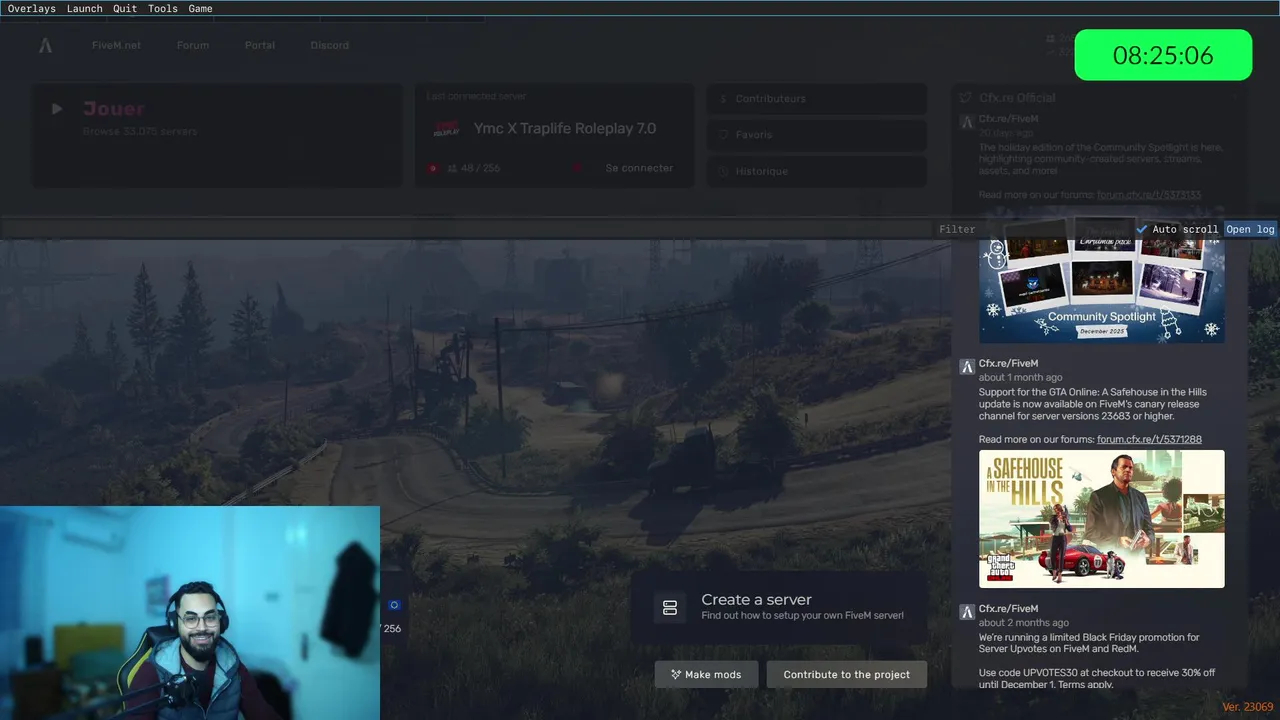Click the Jouer play triangle icon
This screenshot has width=1280, height=720.
click(x=57, y=109)
